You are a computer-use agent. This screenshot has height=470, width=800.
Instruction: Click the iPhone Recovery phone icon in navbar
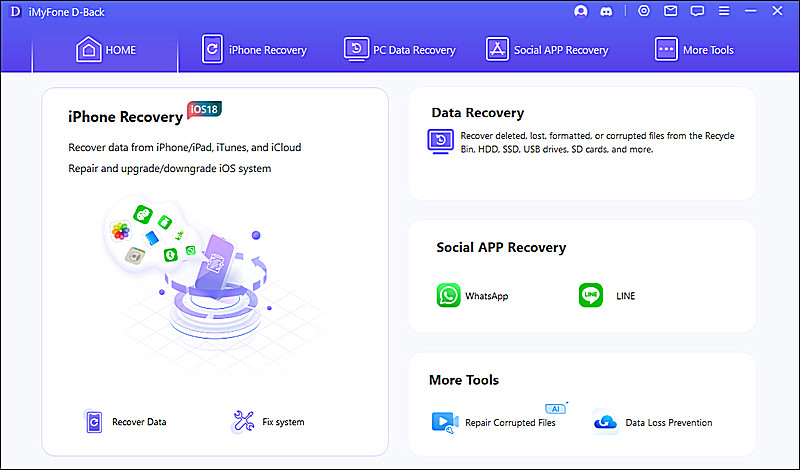coord(212,49)
